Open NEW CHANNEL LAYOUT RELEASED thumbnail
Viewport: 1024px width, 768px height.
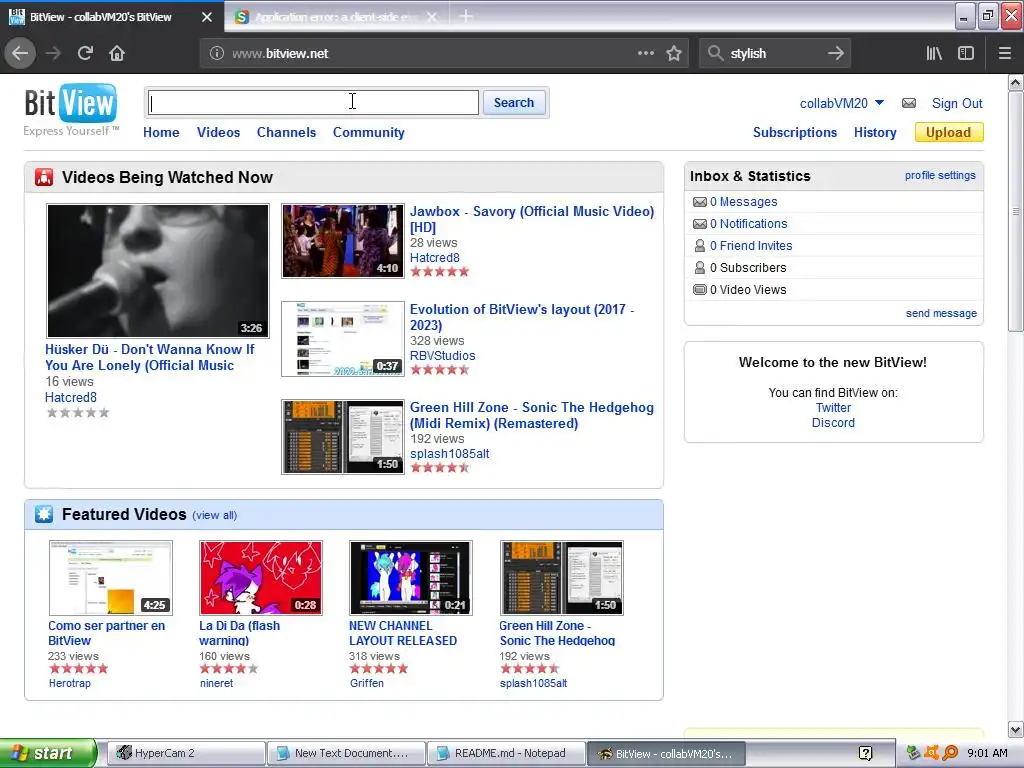(x=411, y=577)
